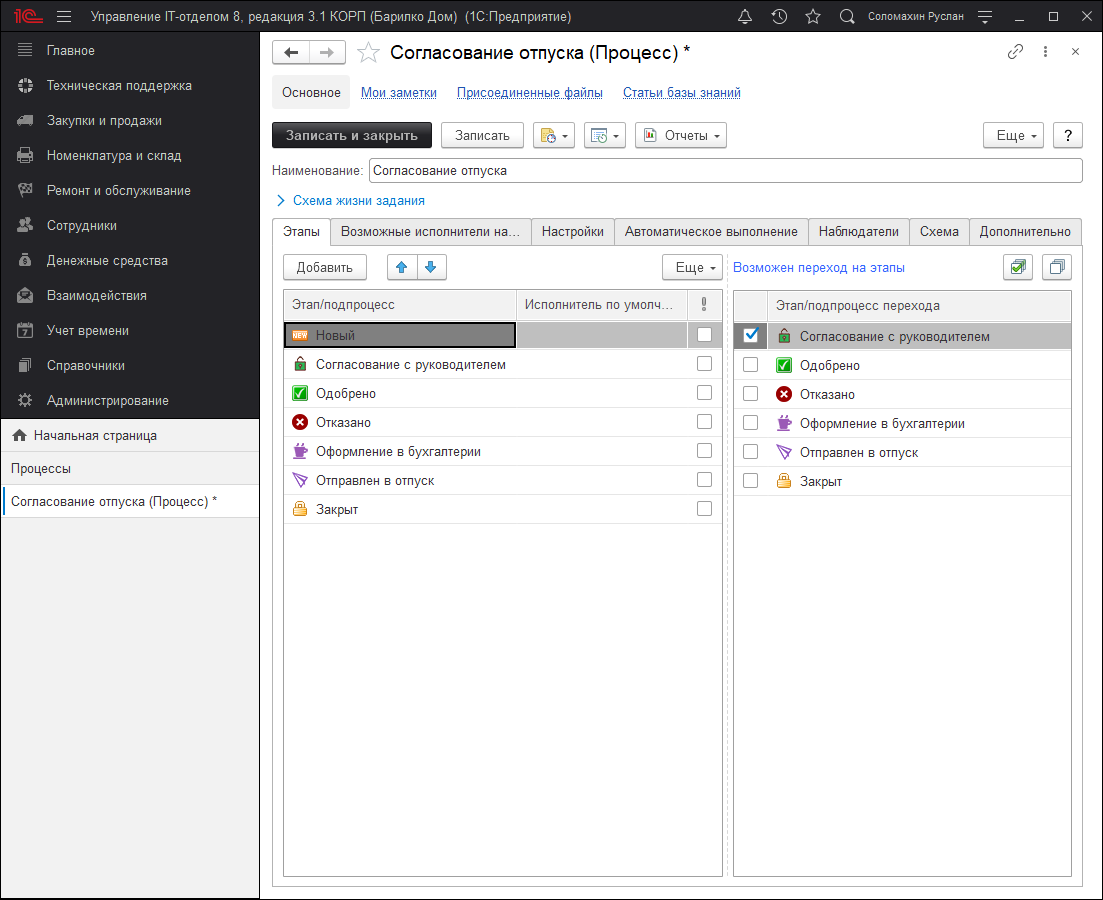
Task: Enable Одобрено transition checkbox in right list
Action: click(x=751, y=365)
